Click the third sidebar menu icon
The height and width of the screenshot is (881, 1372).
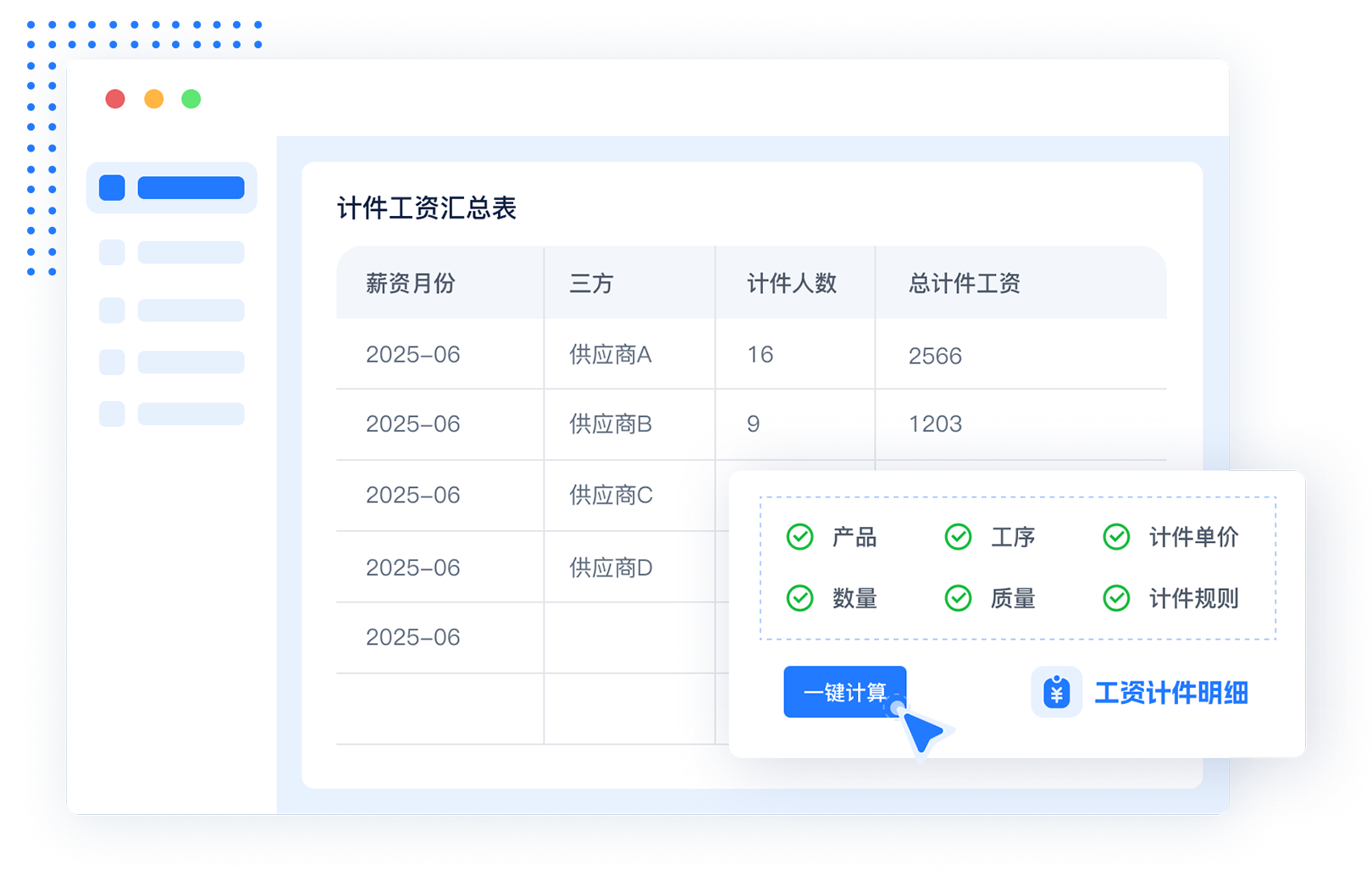pyautogui.click(x=111, y=310)
